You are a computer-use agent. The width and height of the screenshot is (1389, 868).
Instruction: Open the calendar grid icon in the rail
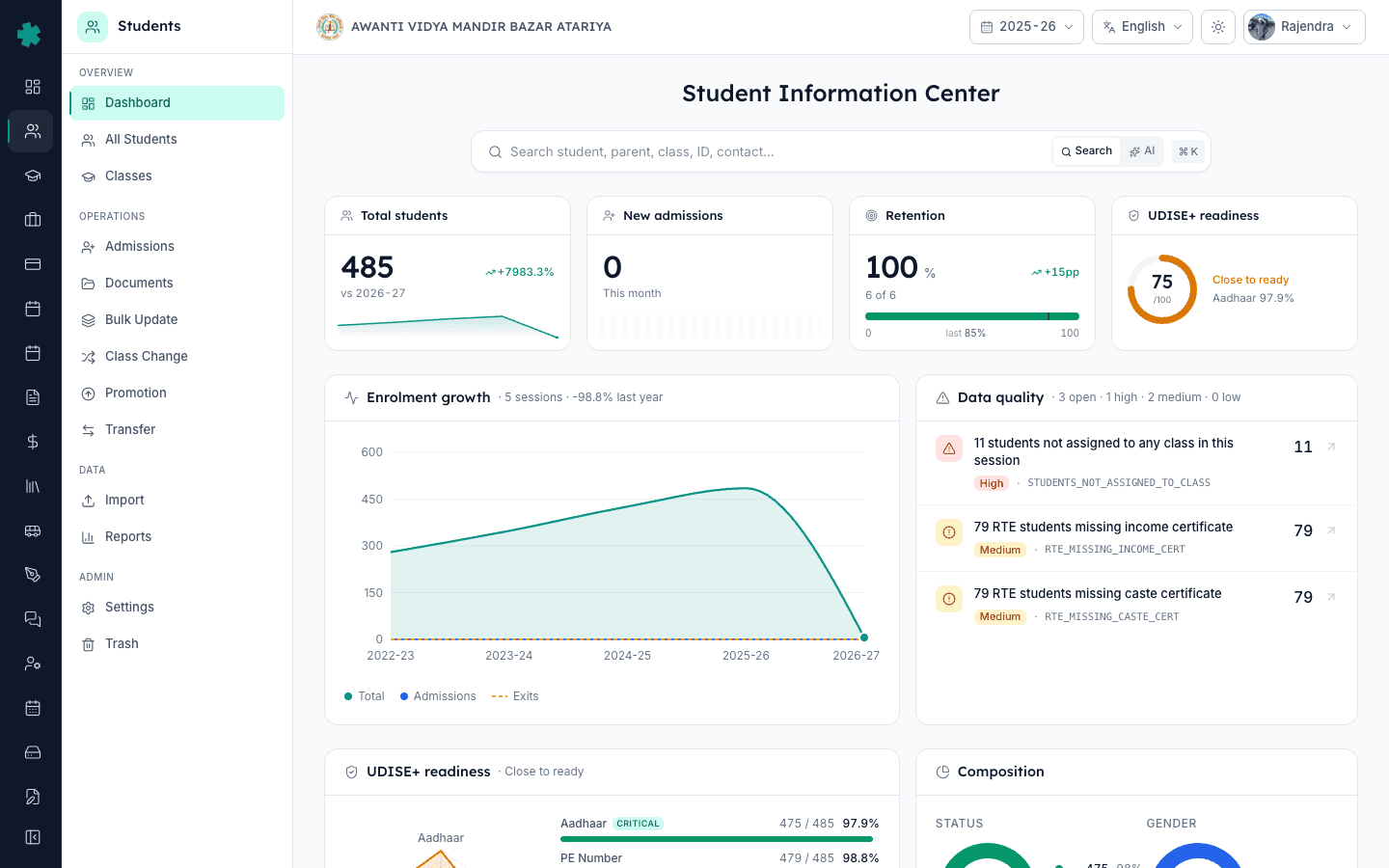tap(33, 708)
